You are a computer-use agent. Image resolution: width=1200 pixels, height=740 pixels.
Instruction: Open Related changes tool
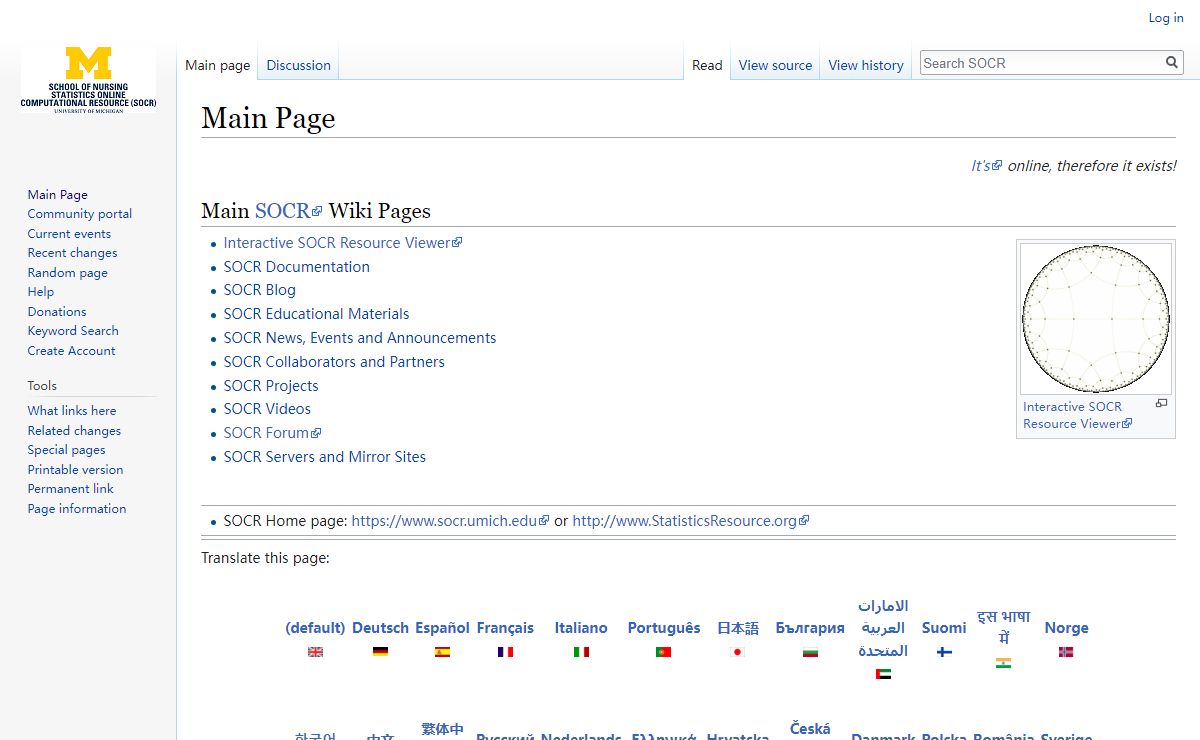coord(74,431)
